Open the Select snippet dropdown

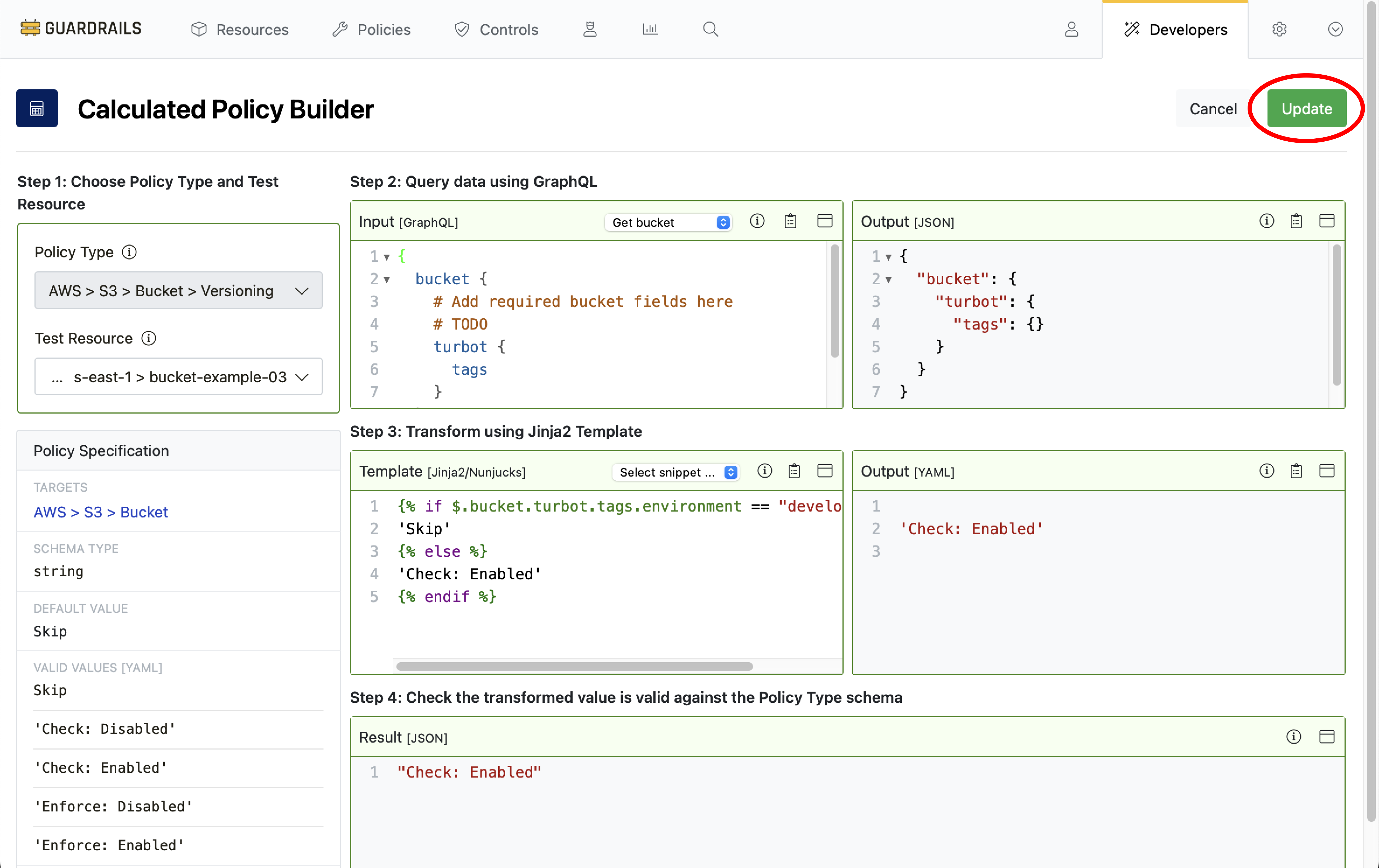[675, 472]
